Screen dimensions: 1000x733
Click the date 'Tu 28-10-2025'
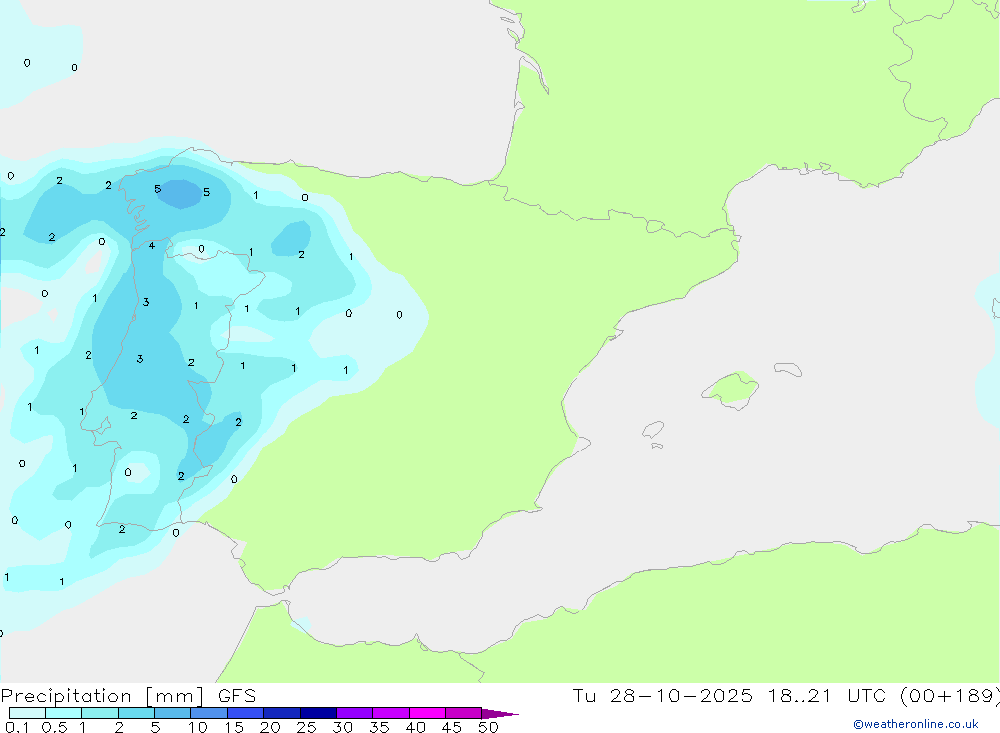[662, 696]
